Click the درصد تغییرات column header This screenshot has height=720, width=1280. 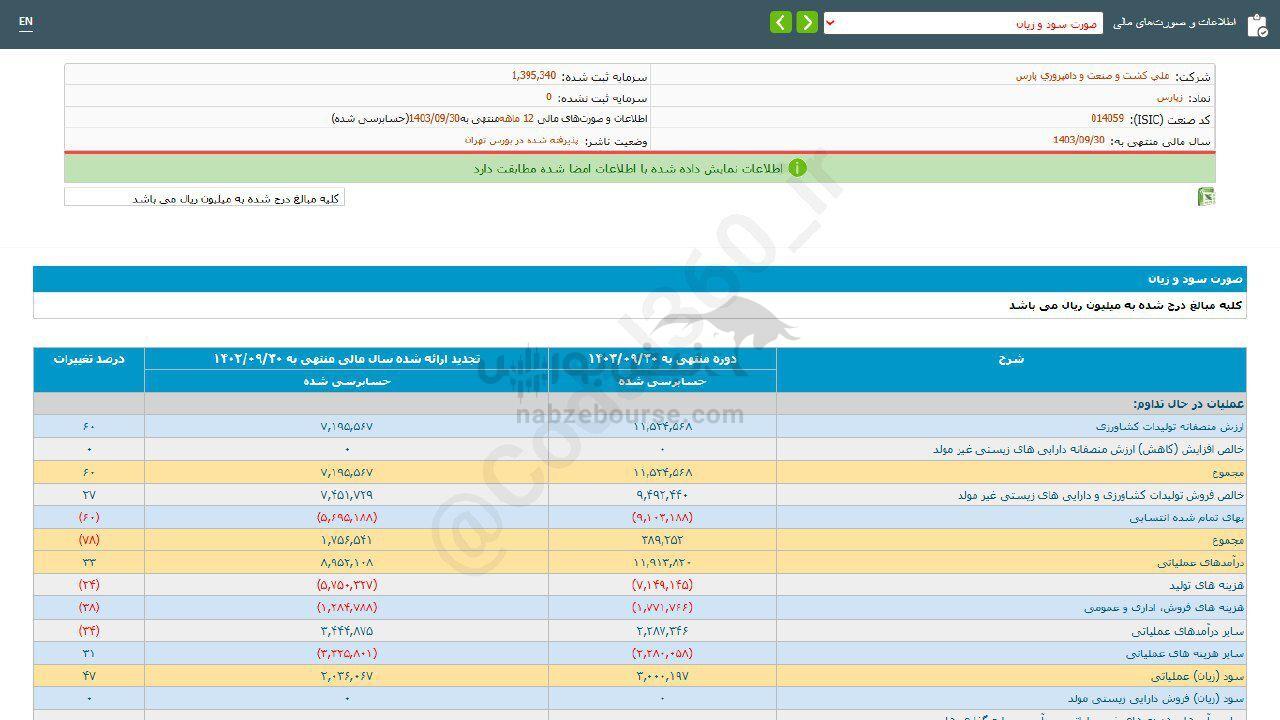[x=89, y=358]
